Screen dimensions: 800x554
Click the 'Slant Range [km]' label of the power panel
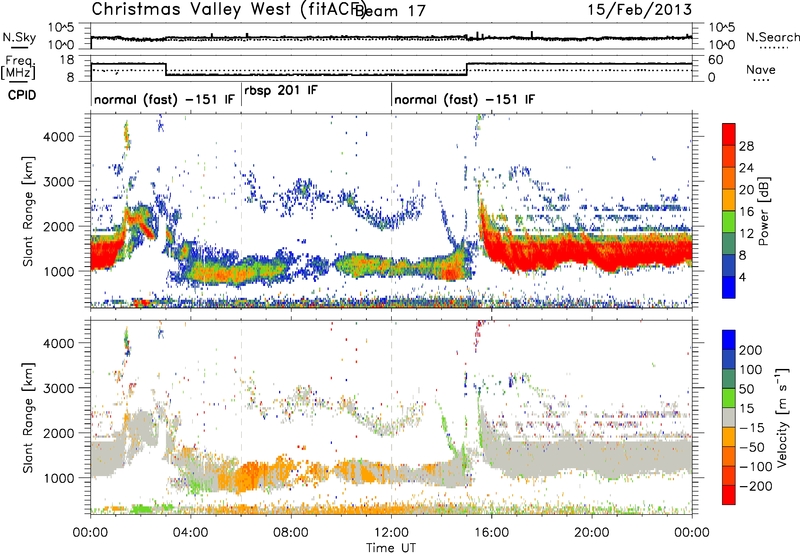point(28,211)
